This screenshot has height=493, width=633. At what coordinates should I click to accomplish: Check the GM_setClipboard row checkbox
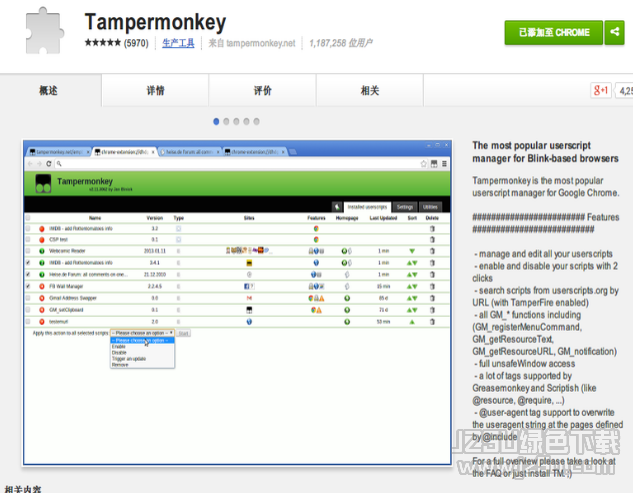coord(28,310)
